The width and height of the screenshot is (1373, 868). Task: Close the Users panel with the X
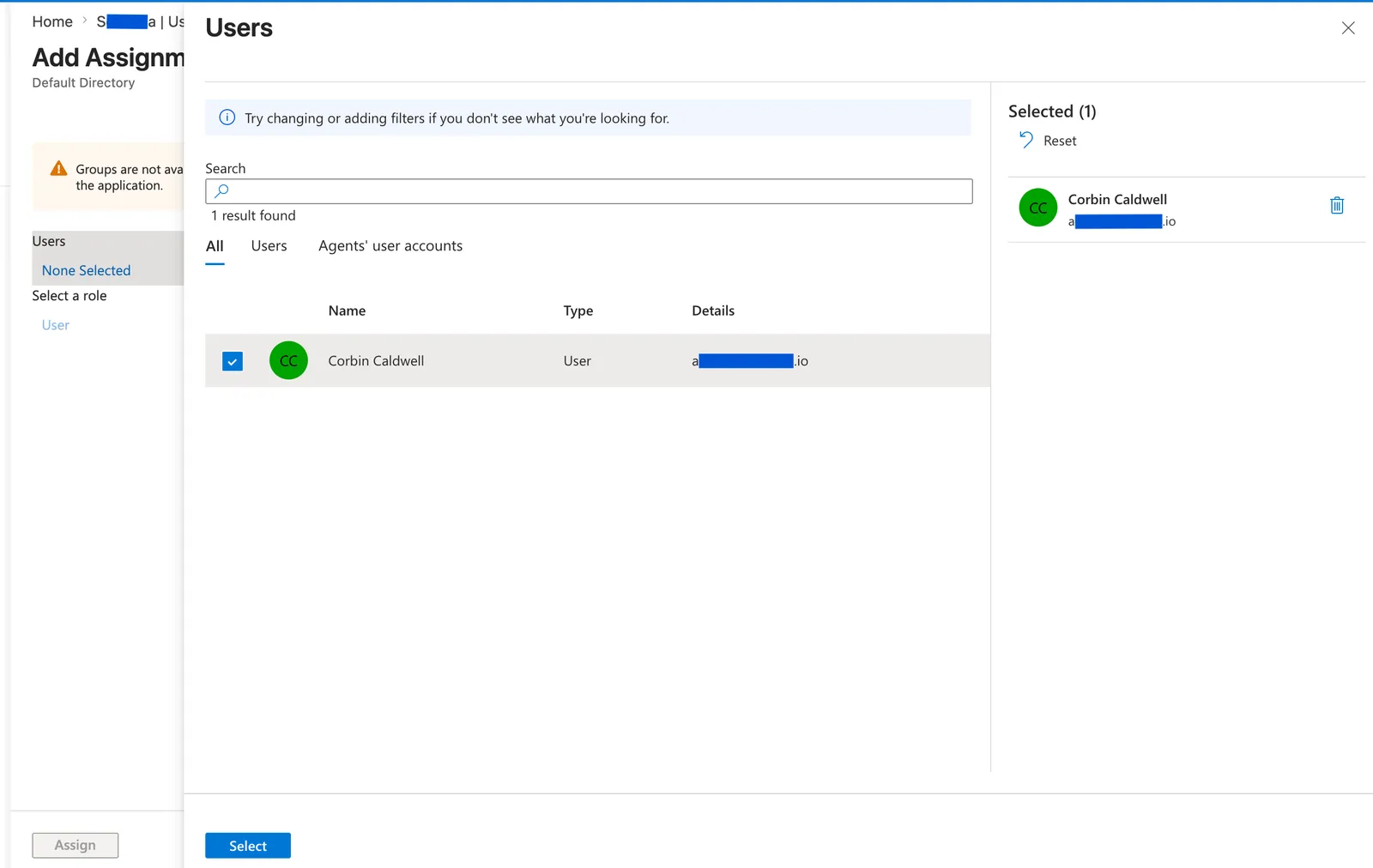[x=1348, y=28]
